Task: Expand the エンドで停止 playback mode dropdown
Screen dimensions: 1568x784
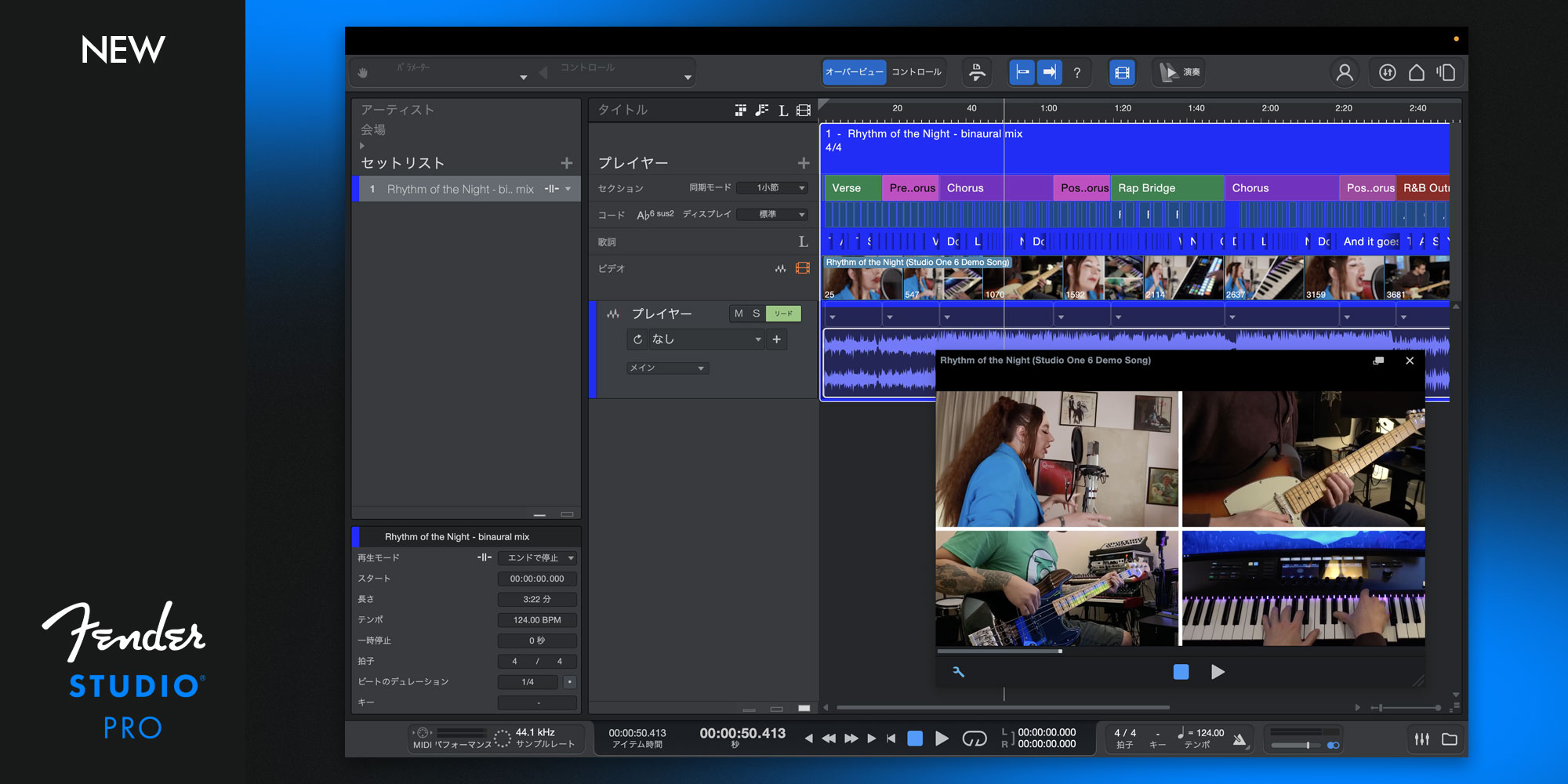Action: [538, 558]
